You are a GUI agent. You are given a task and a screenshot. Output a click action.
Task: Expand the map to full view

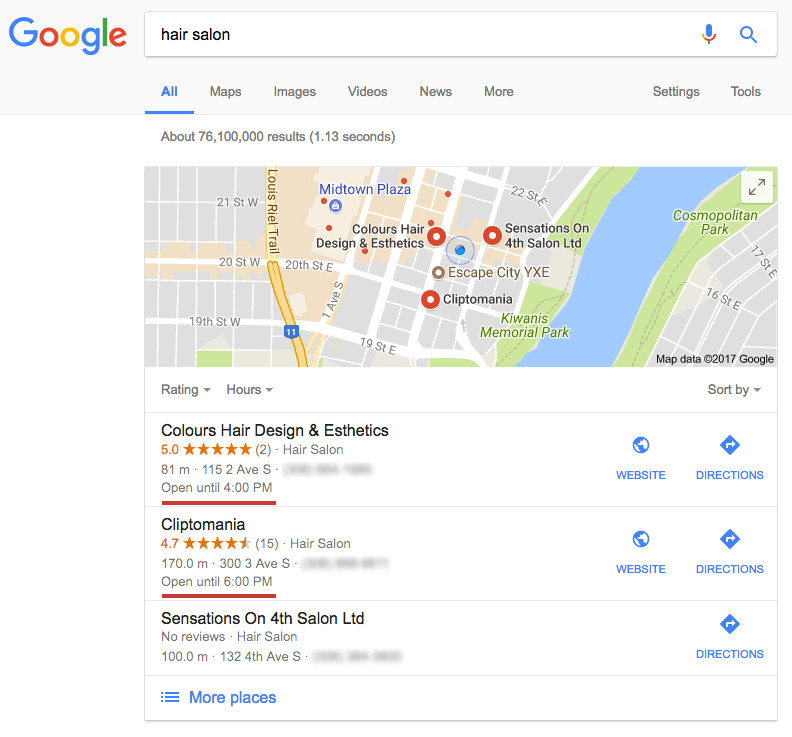pos(756,187)
